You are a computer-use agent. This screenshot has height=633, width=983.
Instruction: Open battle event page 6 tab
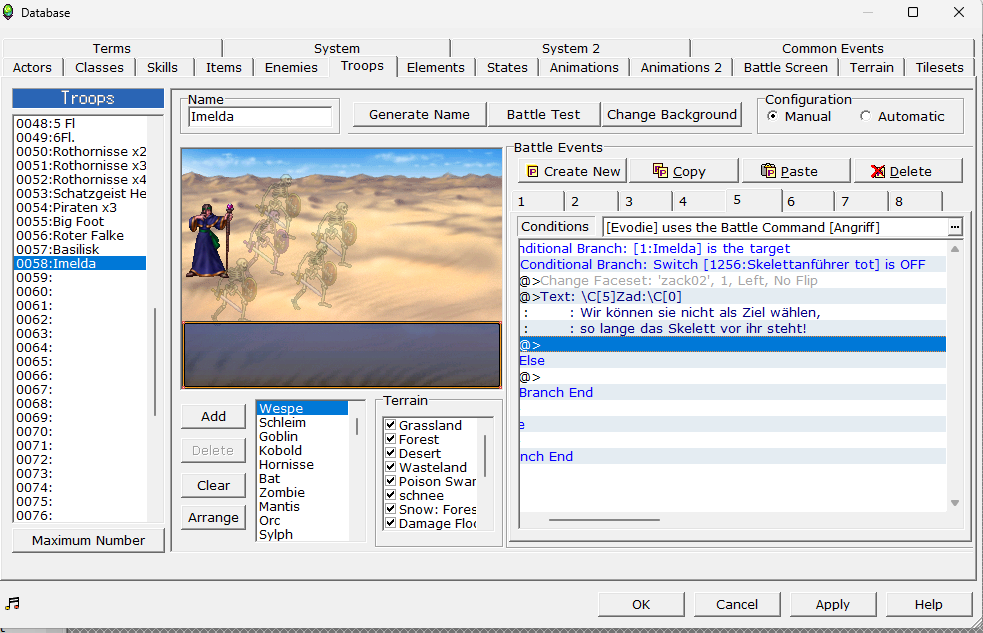[x=791, y=201]
